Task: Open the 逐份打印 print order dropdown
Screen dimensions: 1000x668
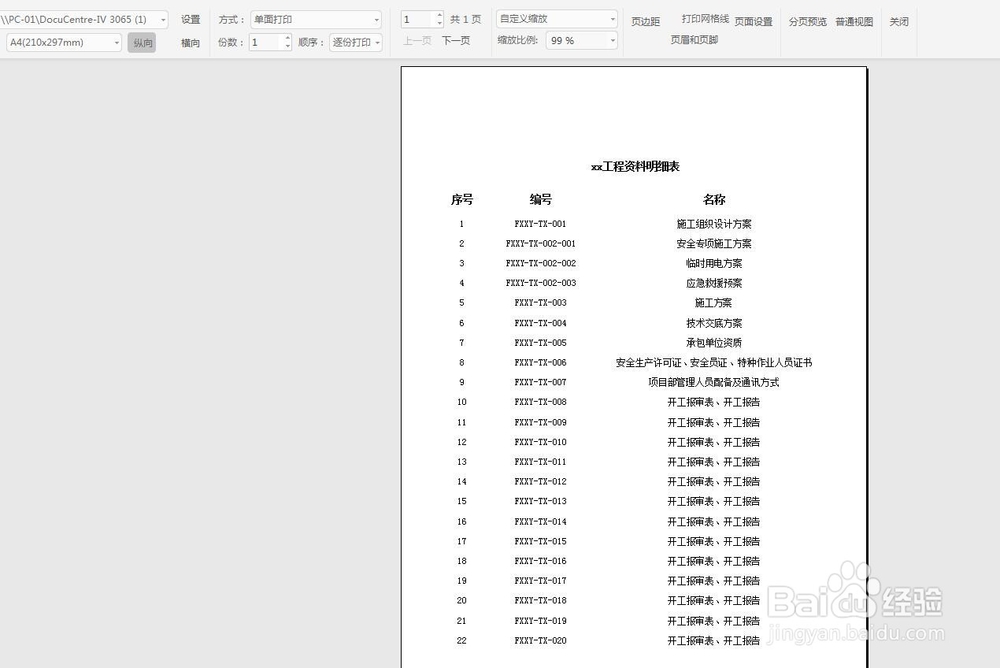Action: 378,42
